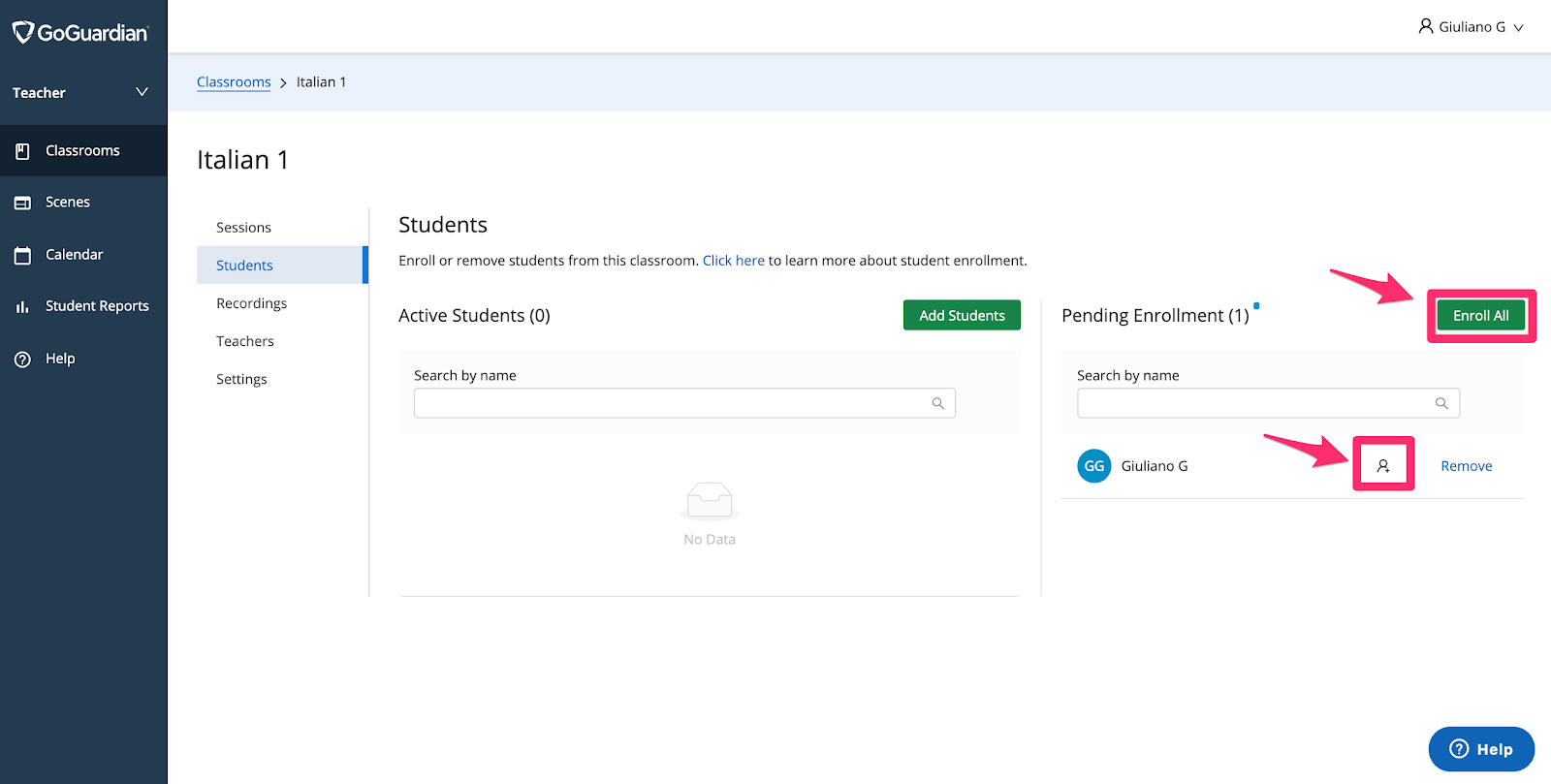Screen dimensions: 1551x784
Task: Click the Student Reports bar chart icon
Action: (22, 306)
